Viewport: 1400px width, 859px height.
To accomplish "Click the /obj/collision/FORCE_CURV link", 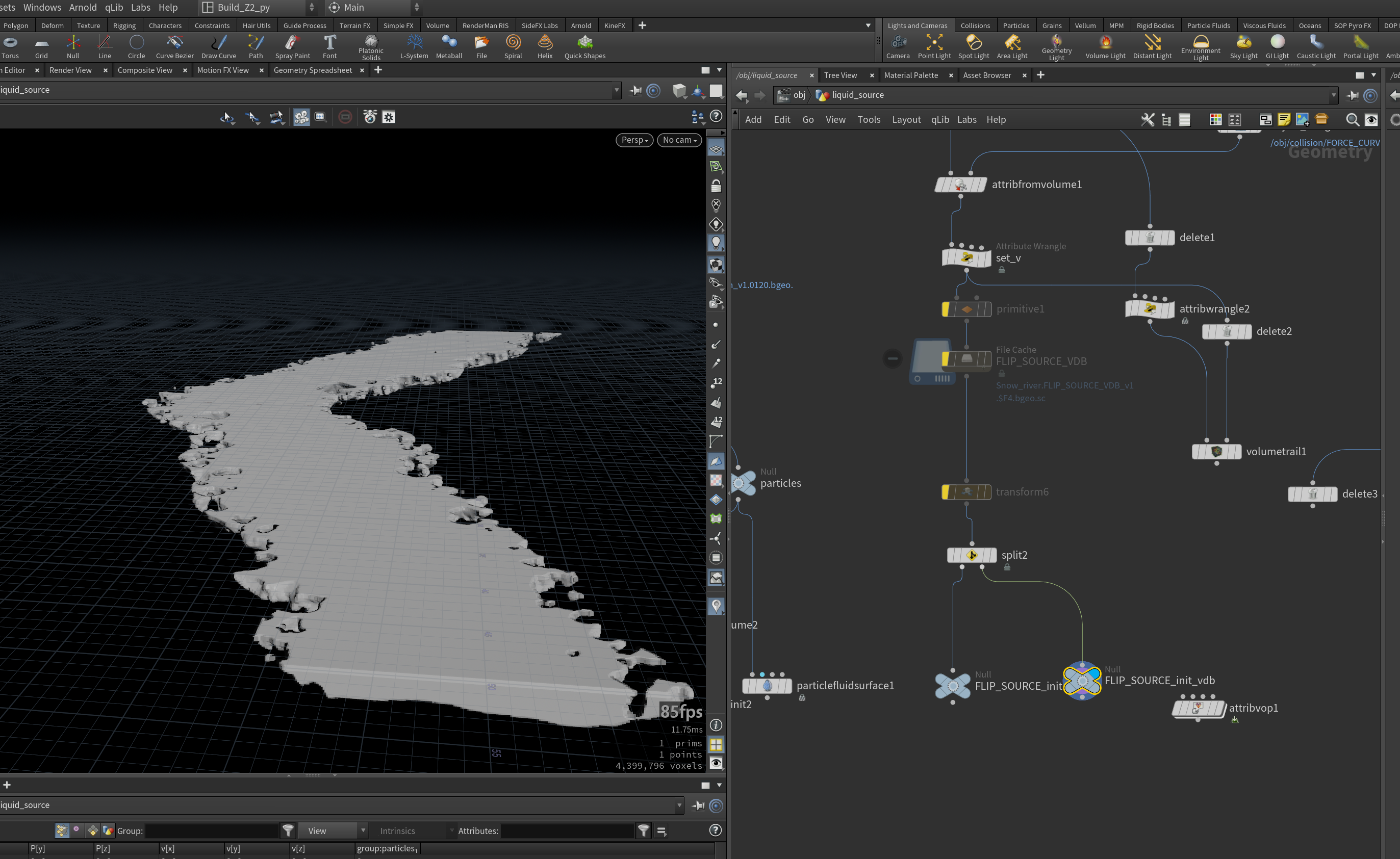I will 1325,143.
